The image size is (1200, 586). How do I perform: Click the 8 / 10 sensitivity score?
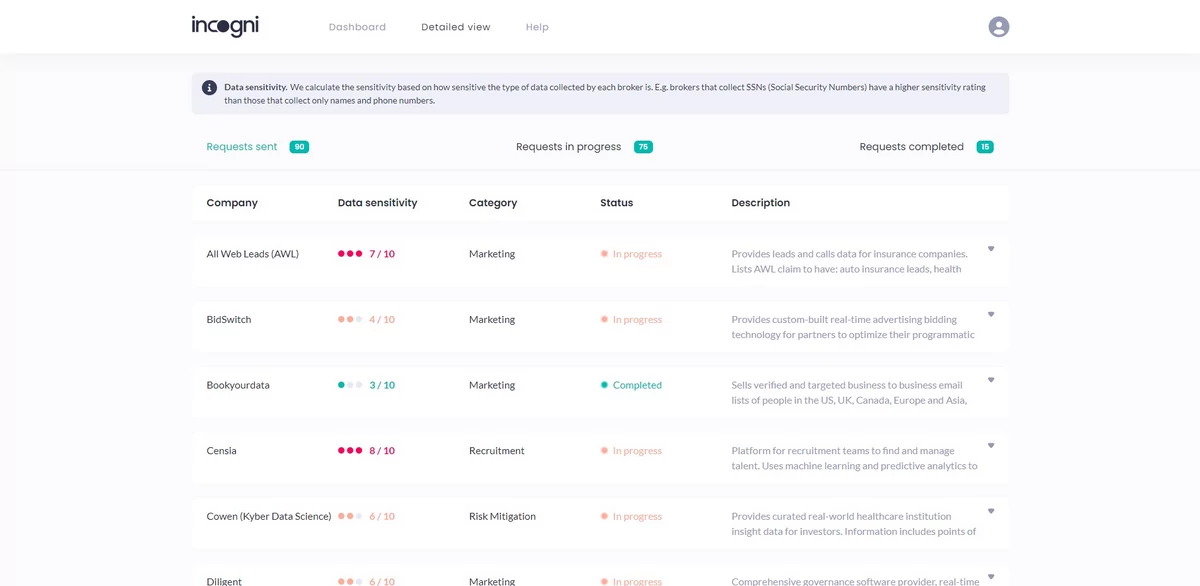click(x=382, y=451)
